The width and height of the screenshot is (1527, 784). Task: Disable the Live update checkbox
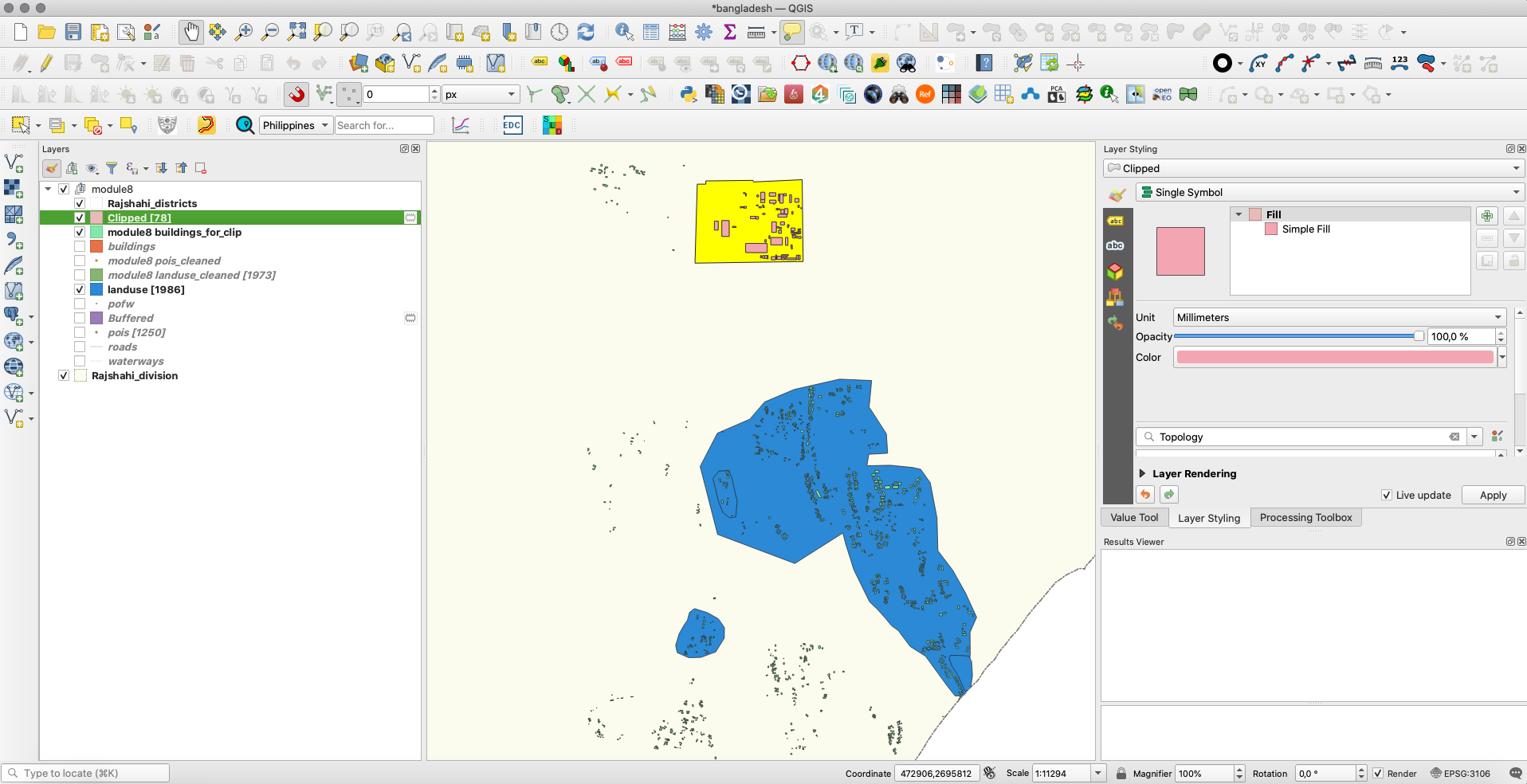point(1387,495)
